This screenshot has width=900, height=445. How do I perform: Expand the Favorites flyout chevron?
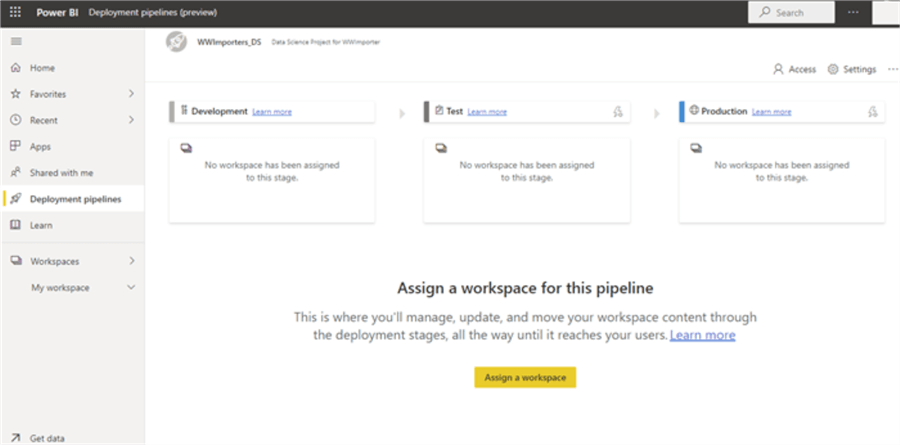pyautogui.click(x=132, y=94)
